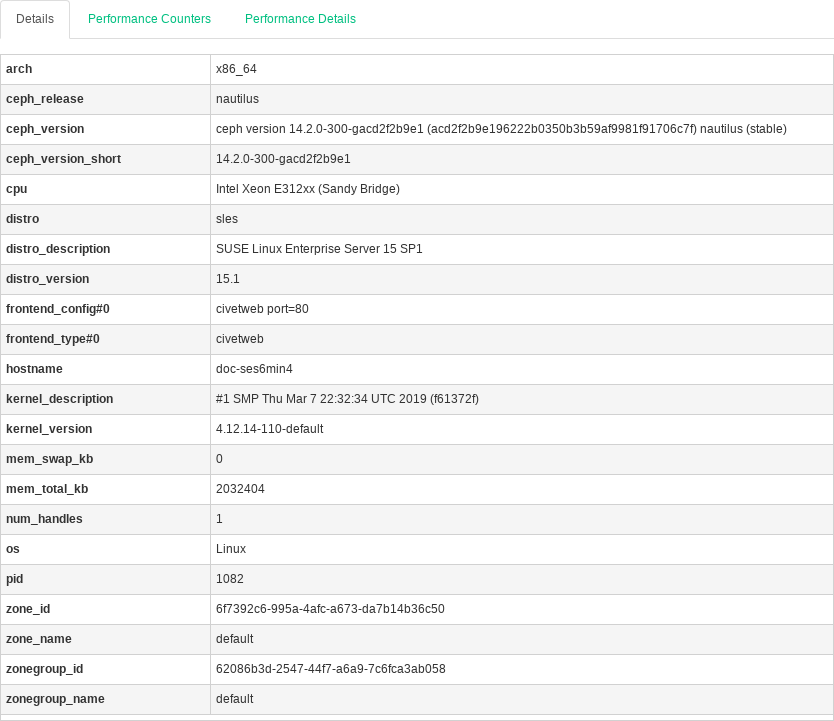Select the Details tab
The image size is (834, 721).
(35, 19)
